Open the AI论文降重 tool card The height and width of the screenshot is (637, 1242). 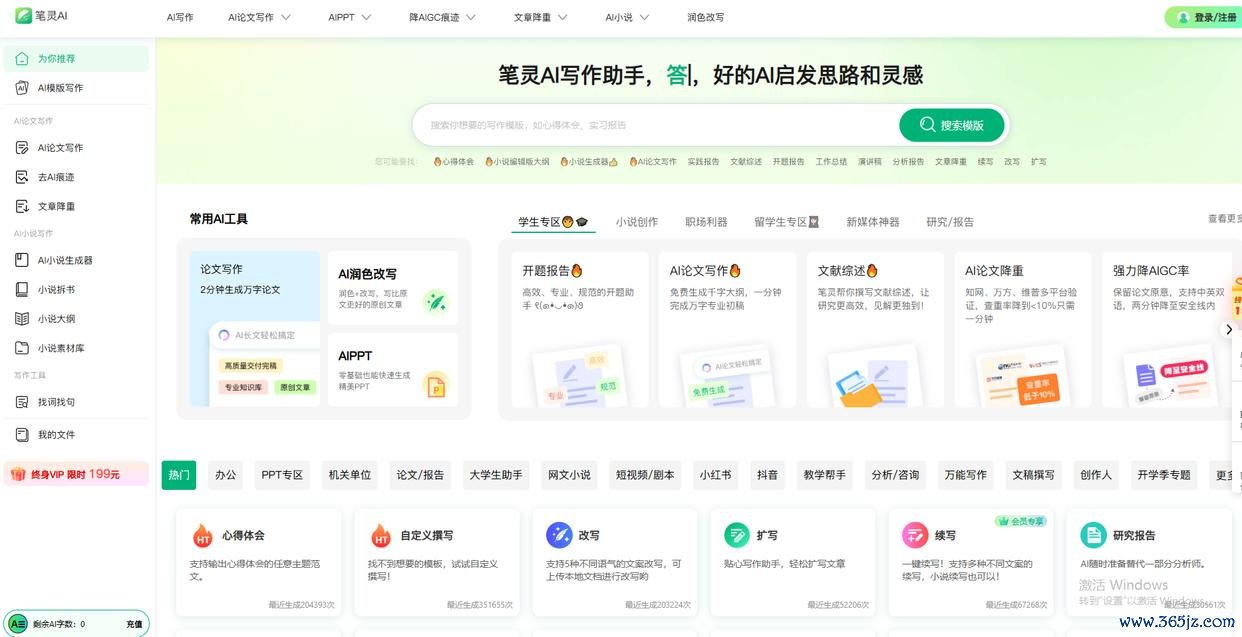pos(1023,329)
